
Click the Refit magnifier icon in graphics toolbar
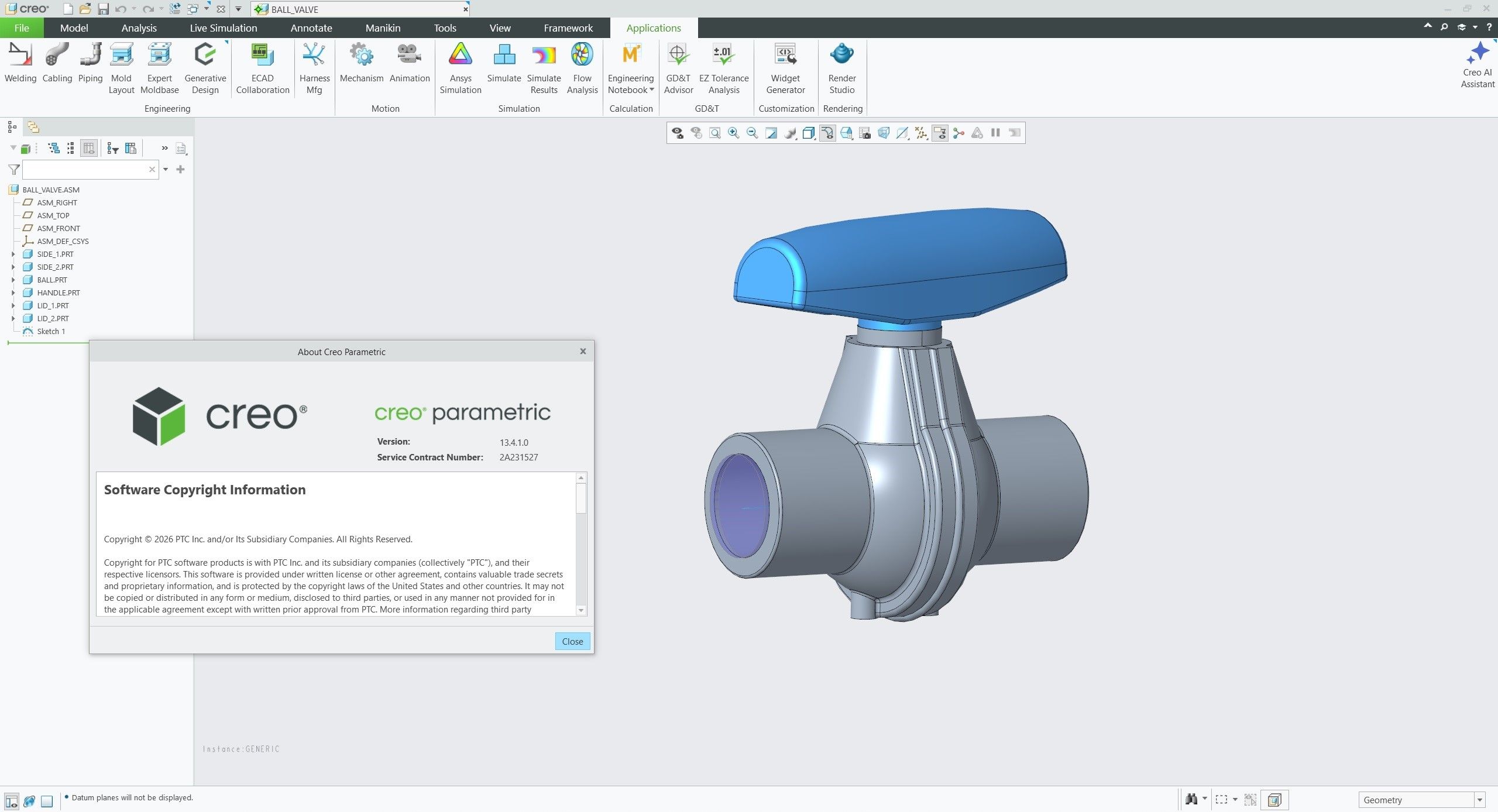coord(714,133)
